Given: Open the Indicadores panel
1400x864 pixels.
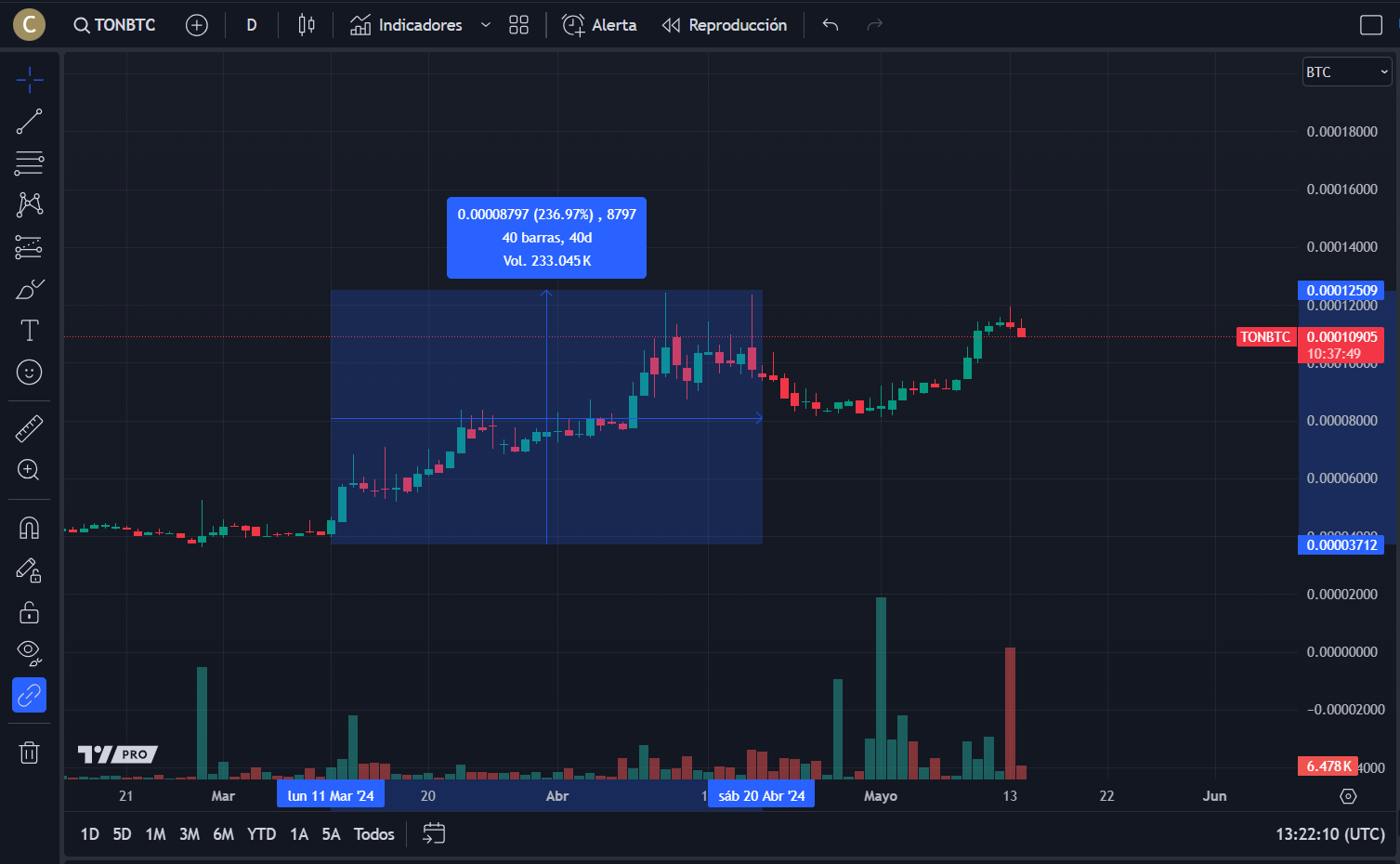Looking at the screenshot, I should (406, 25).
